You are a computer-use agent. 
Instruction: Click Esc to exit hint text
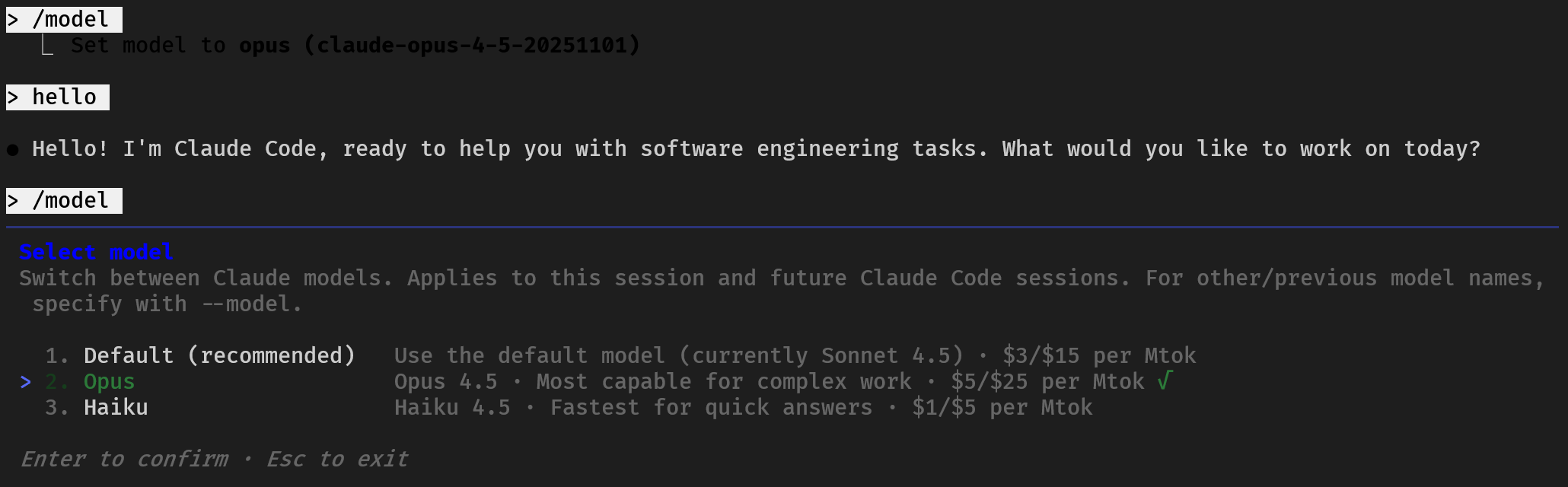click(337, 459)
